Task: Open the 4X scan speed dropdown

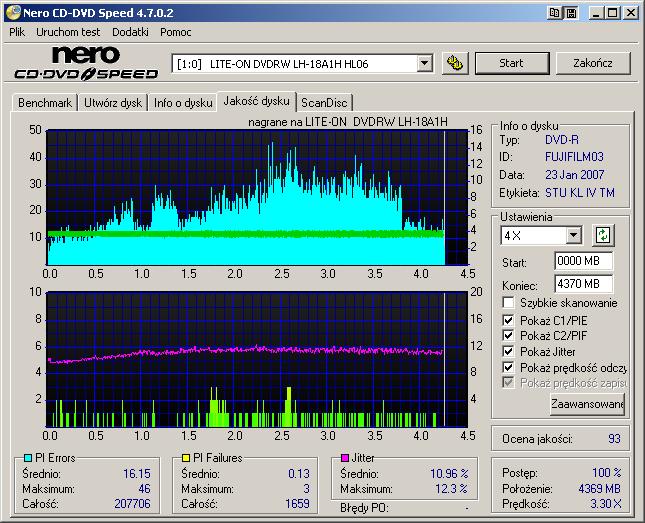Action: click(x=573, y=236)
